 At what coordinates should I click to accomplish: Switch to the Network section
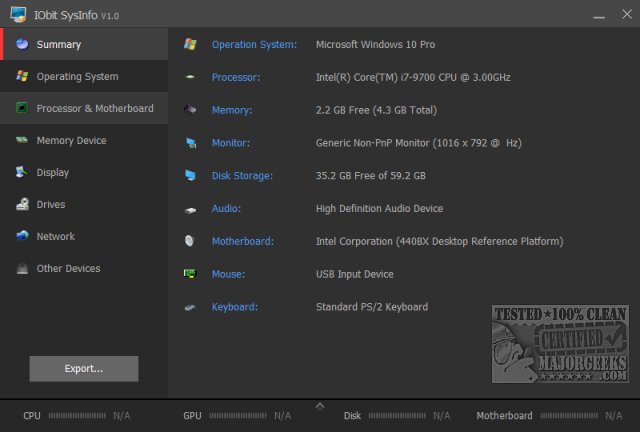[55, 236]
